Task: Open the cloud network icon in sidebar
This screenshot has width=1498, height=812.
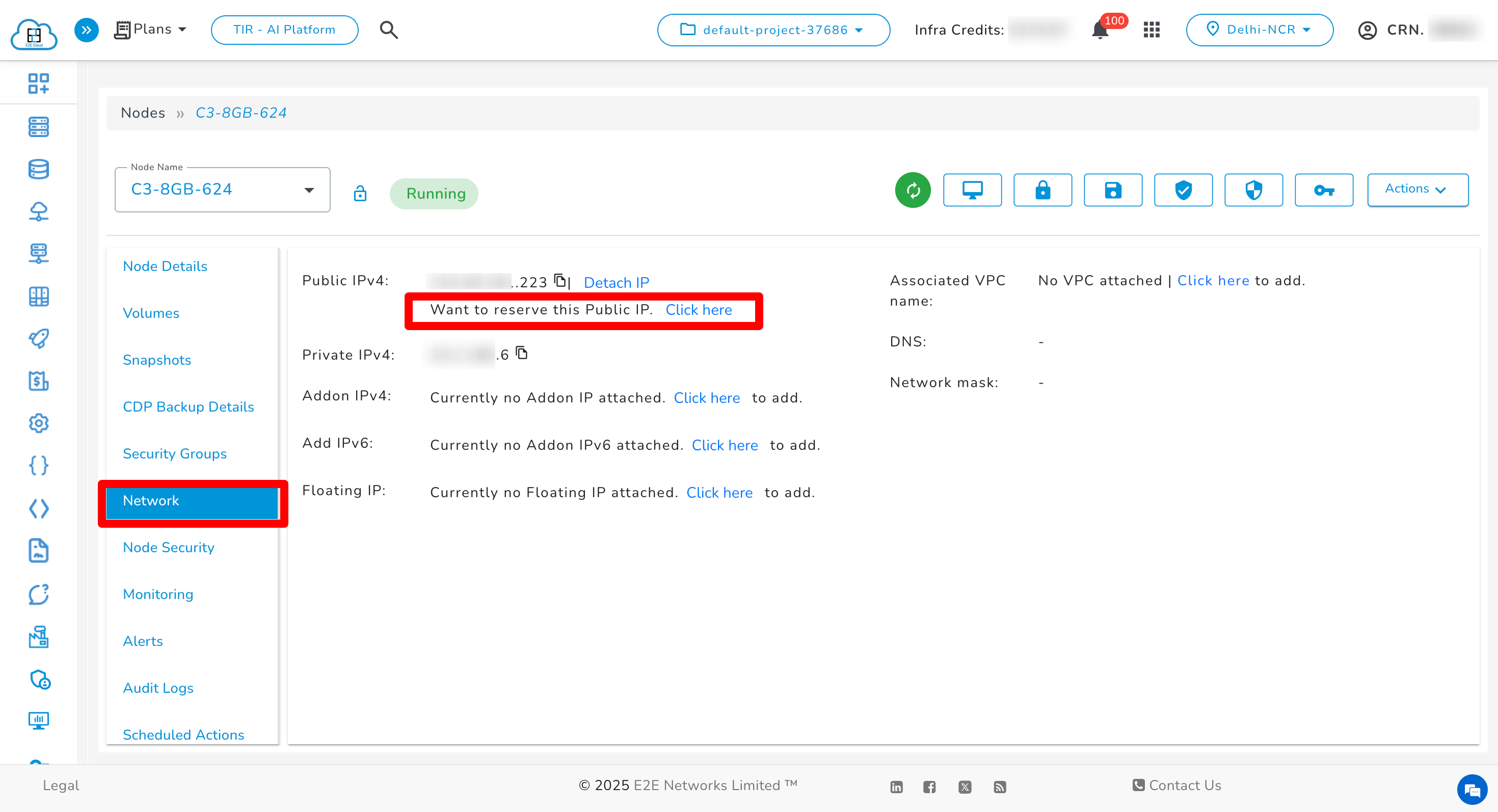Action: (x=38, y=211)
